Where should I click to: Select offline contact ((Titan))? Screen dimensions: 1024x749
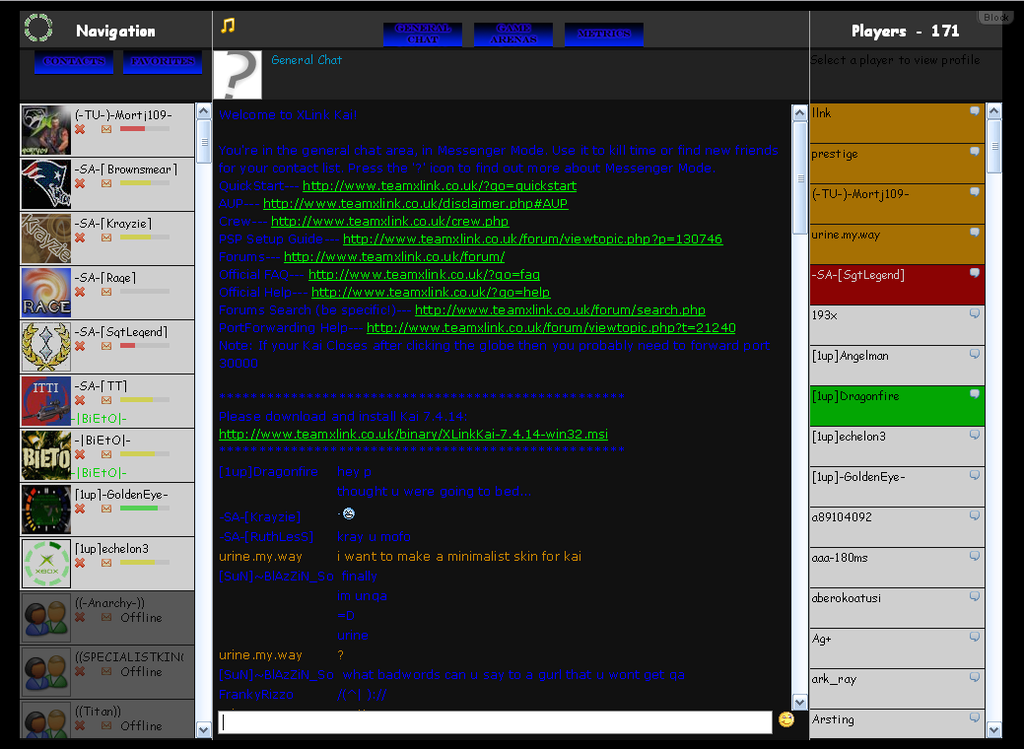(x=108, y=719)
